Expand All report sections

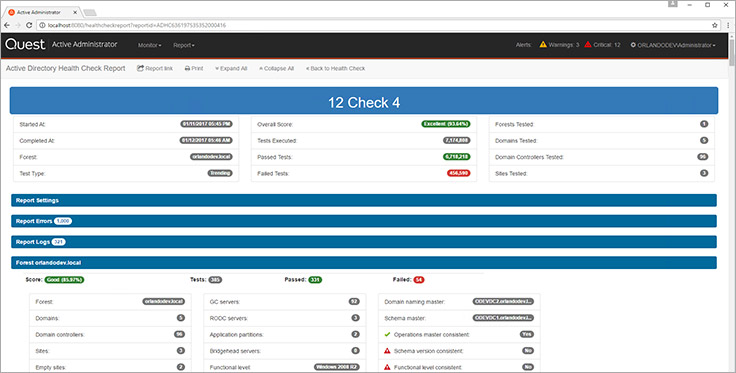(231, 69)
